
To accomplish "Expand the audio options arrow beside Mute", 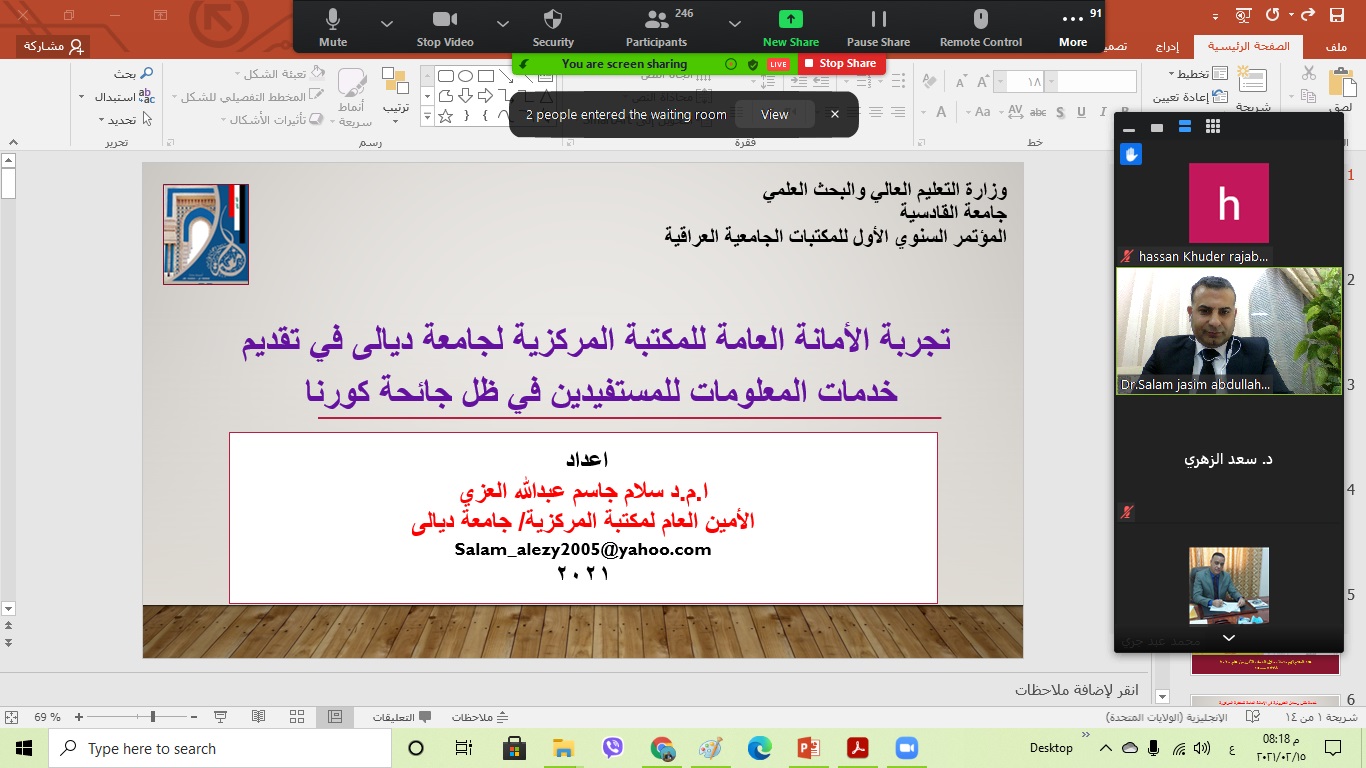I will (387, 23).
